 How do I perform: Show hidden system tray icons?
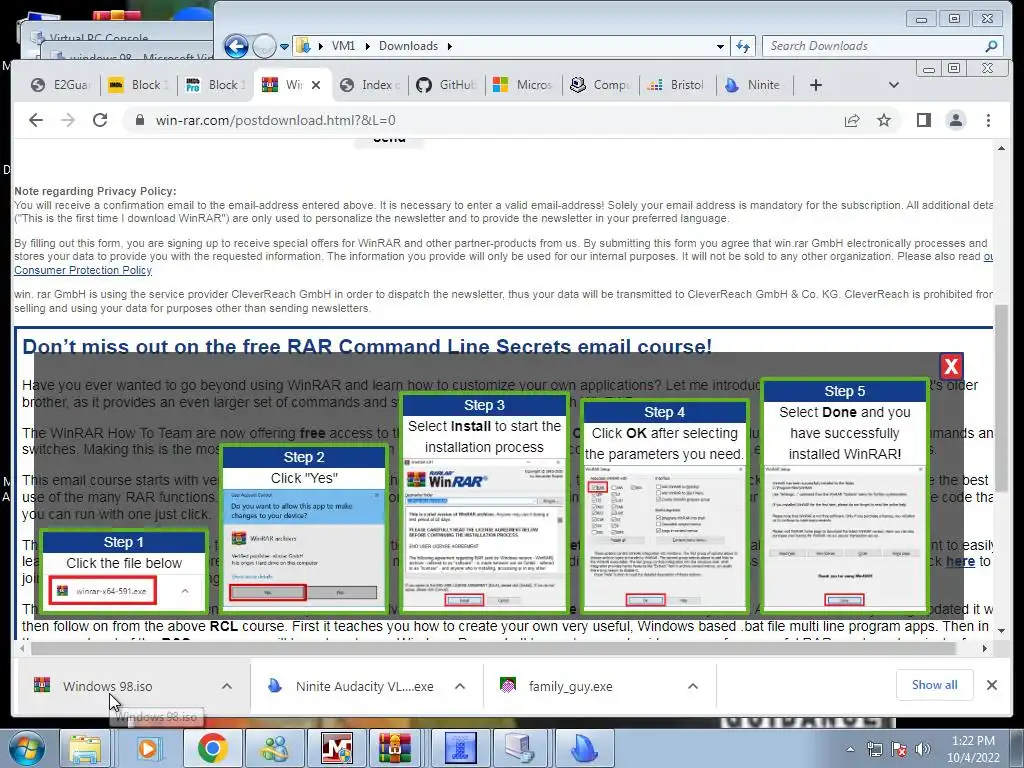tap(850, 749)
